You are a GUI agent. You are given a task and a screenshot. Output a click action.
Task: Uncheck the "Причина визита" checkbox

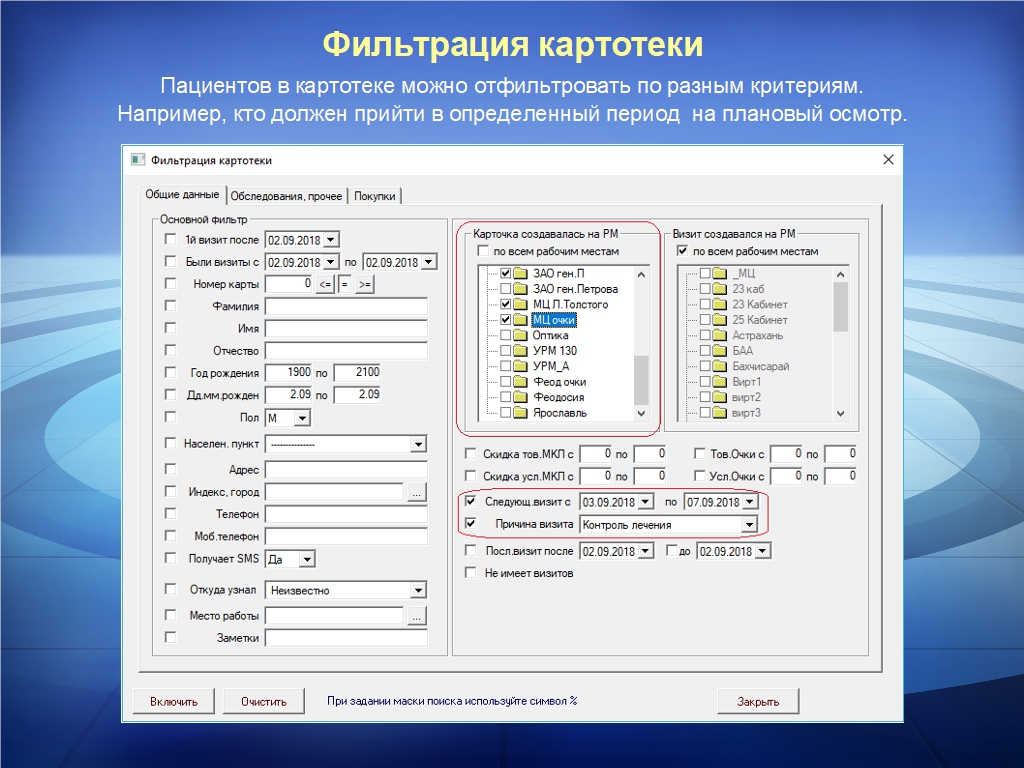[471, 524]
